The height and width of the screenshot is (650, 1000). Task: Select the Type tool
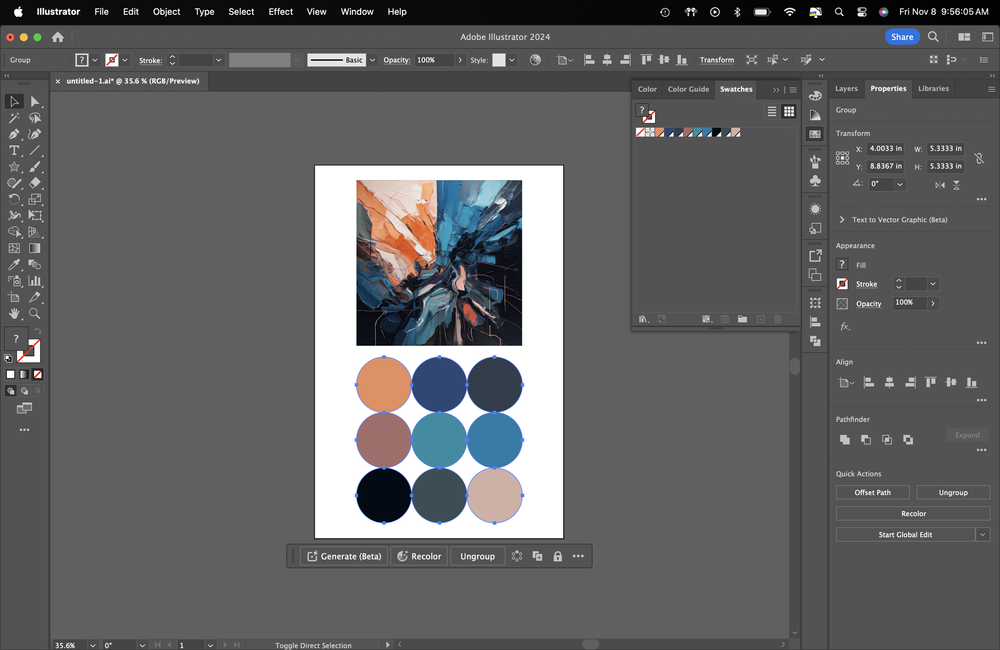click(14, 150)
